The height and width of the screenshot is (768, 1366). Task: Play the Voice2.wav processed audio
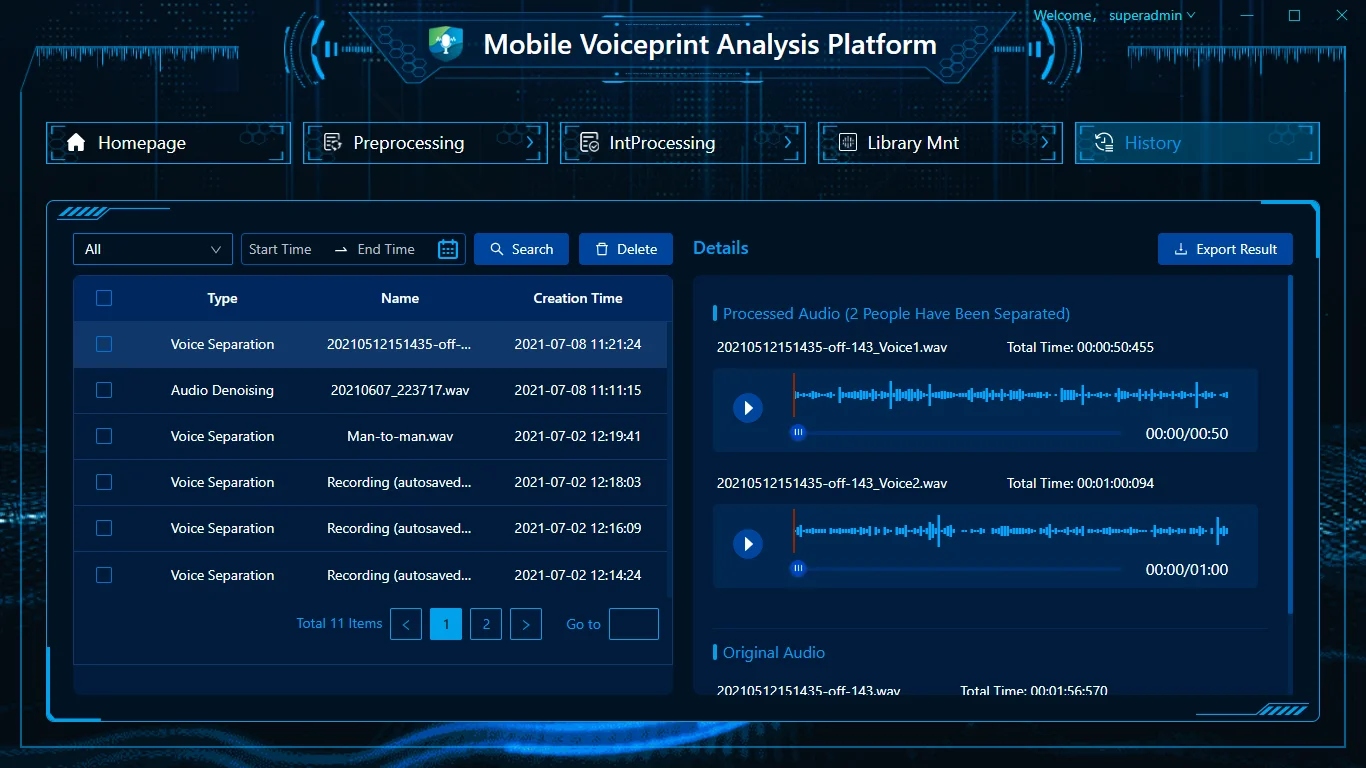click(748, 544)
